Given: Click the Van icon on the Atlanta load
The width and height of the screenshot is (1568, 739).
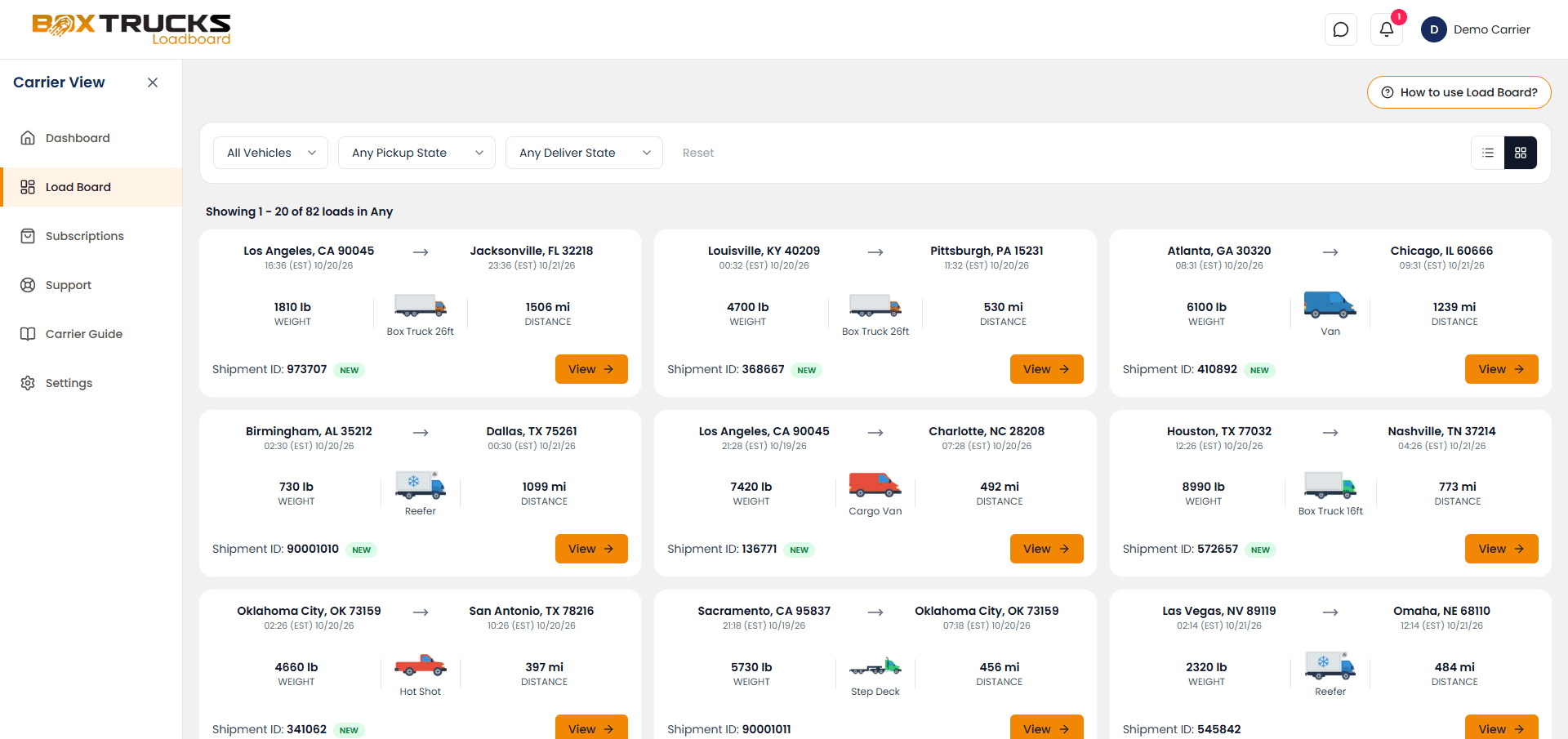Looking at the screenshot, I should tap(1330, 305).
